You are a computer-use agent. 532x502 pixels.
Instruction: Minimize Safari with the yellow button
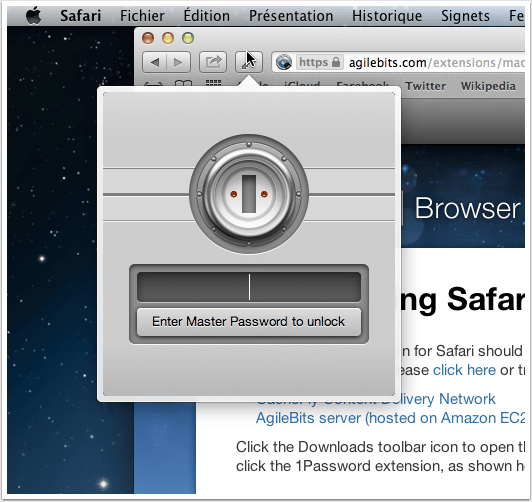tap(168, 38)
